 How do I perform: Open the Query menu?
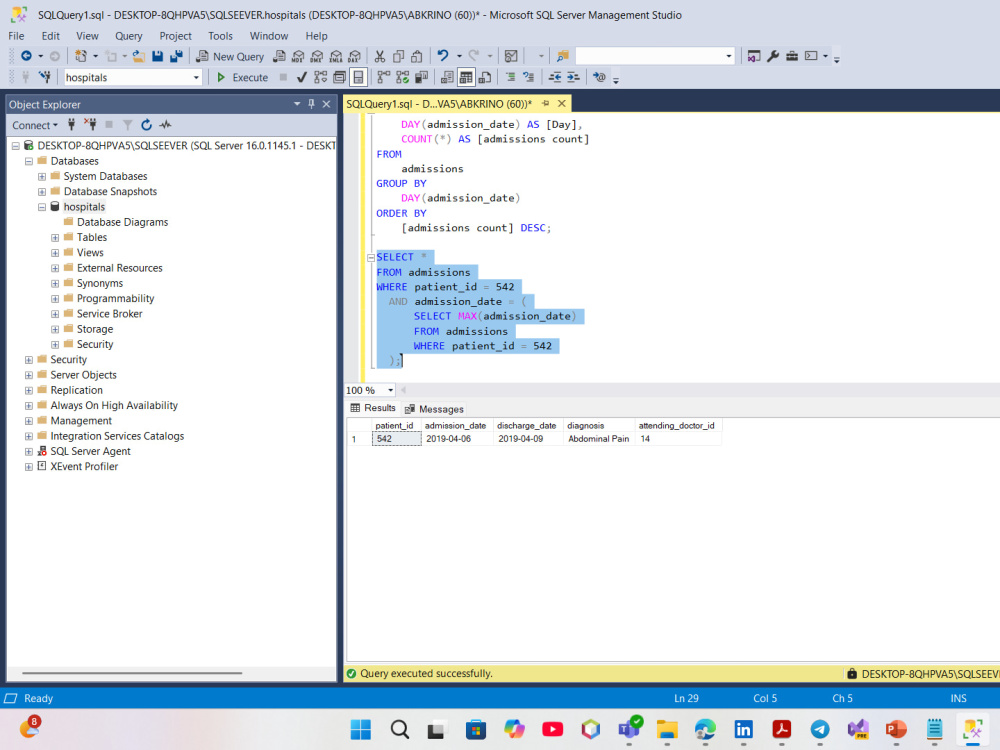(x=128, y=35)
